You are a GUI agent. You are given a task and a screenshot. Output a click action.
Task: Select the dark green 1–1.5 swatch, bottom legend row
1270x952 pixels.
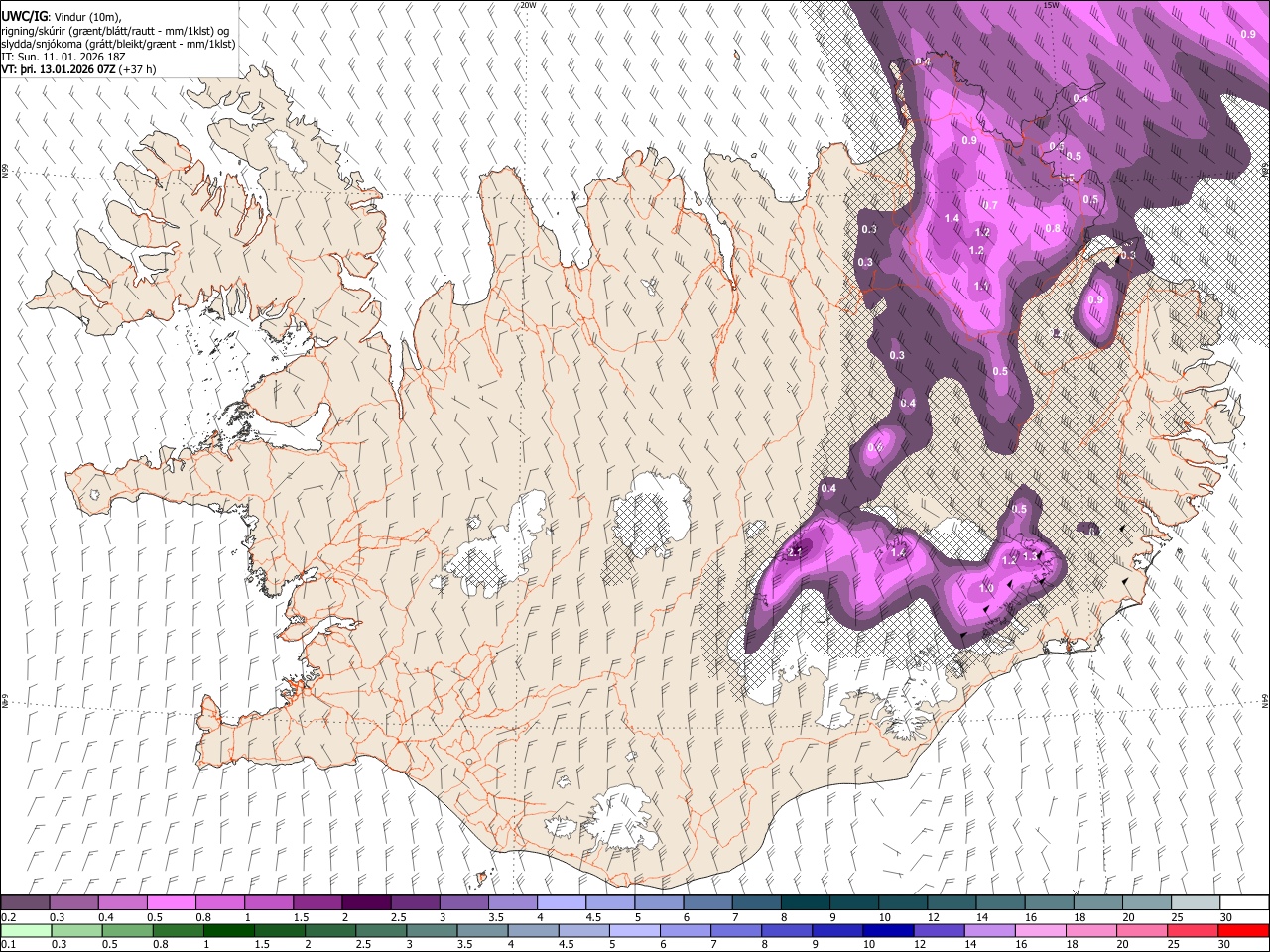[228, 931]
